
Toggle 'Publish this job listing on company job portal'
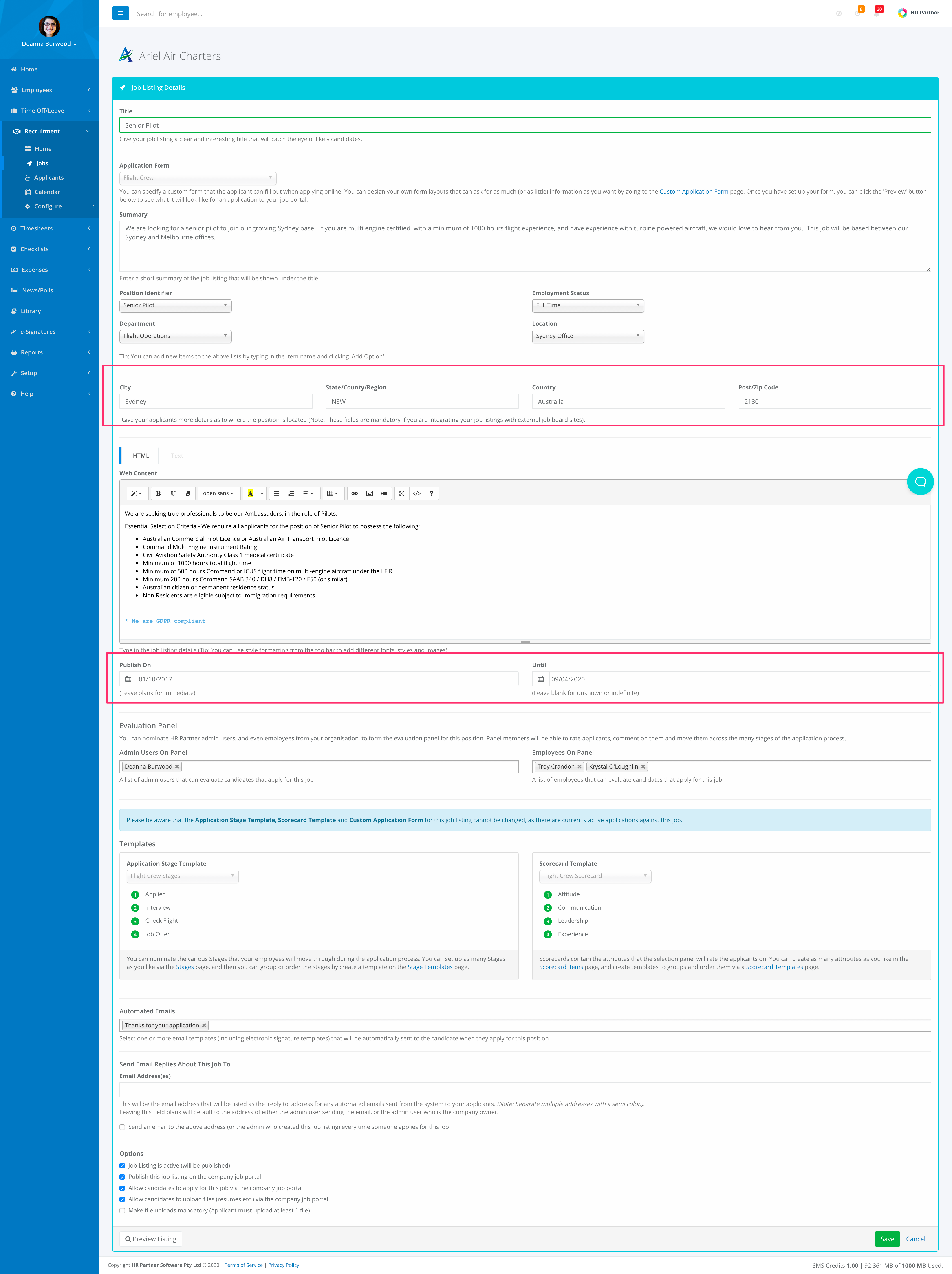pos(122,1177)
